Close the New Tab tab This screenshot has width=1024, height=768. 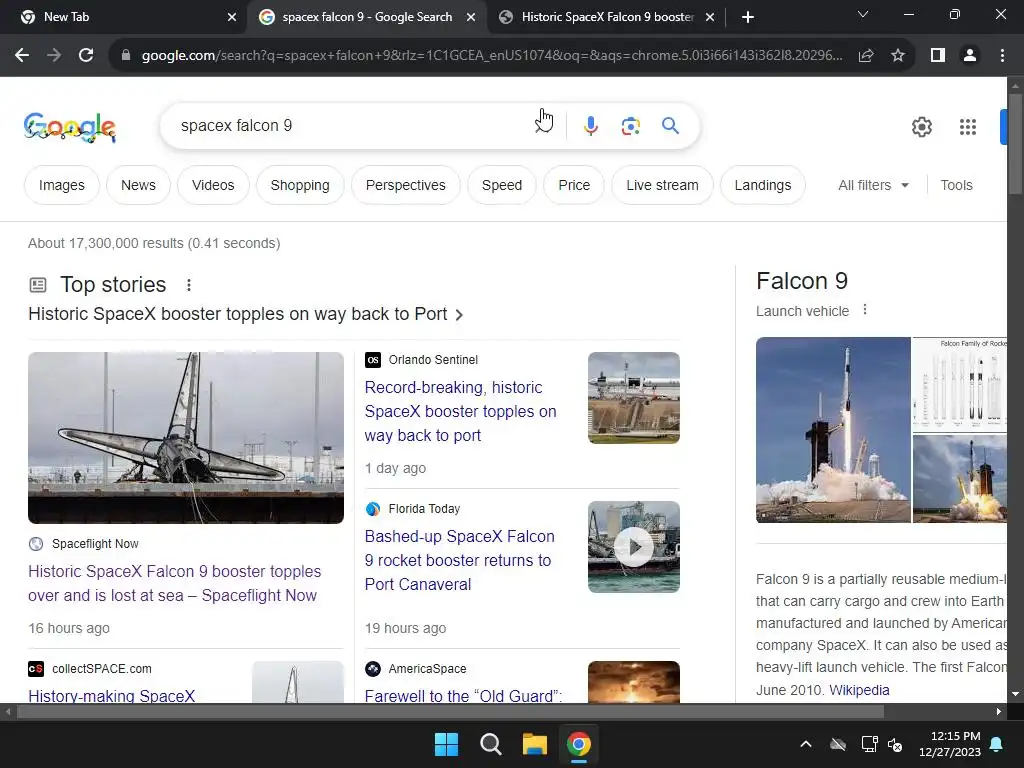pyautogui.click(x=232, y=17)
